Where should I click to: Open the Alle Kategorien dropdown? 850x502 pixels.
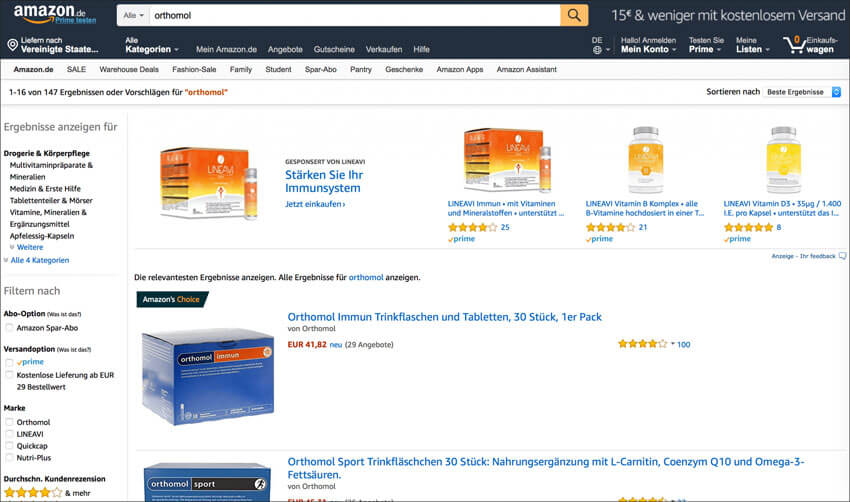click(152, 45)
